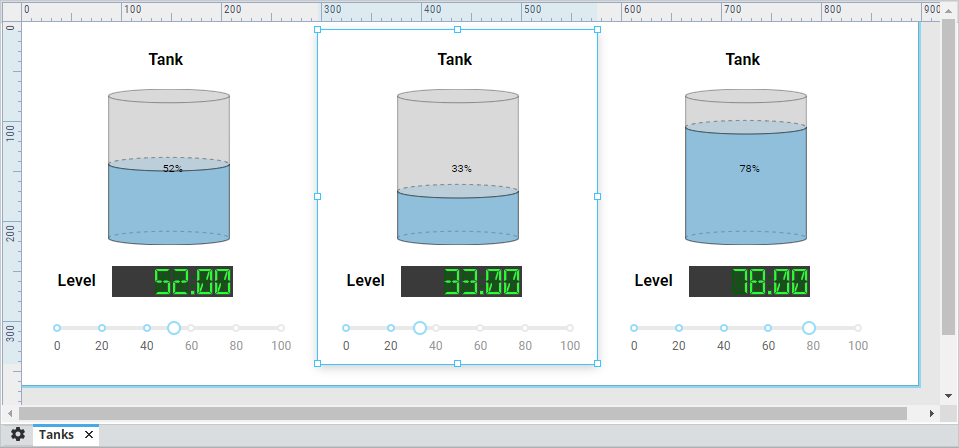Select the 78.00 LED level display
The height and width of the screenshot is (448, 959).
point(749,282)
